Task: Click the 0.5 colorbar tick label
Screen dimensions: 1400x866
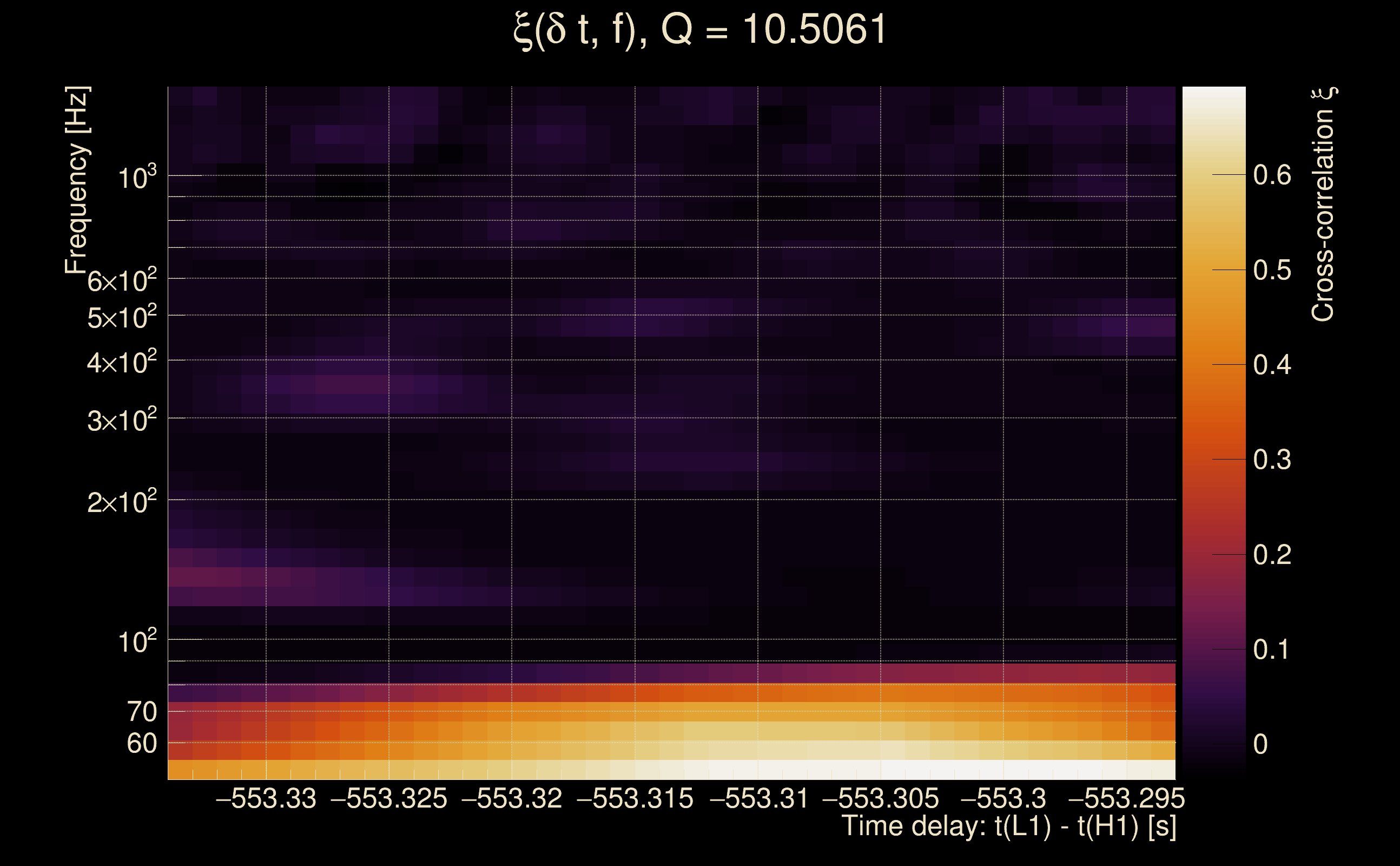Action: 1272,270
